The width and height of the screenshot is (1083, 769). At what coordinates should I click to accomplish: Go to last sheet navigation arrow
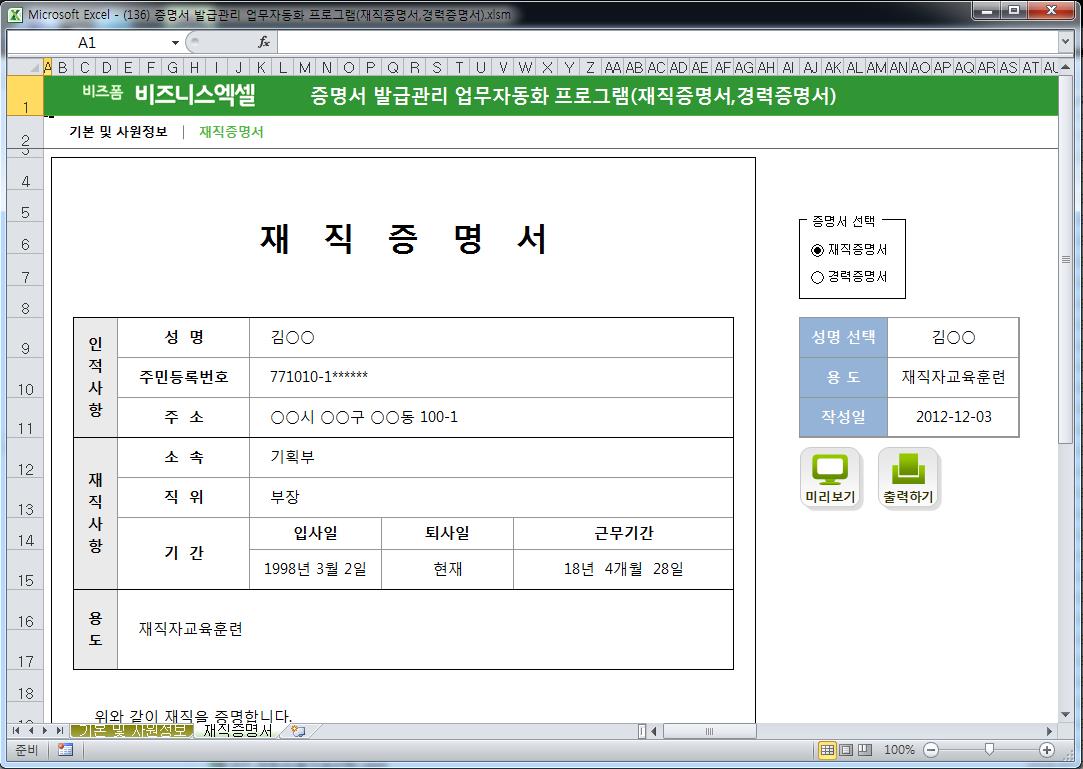(59, 730)
